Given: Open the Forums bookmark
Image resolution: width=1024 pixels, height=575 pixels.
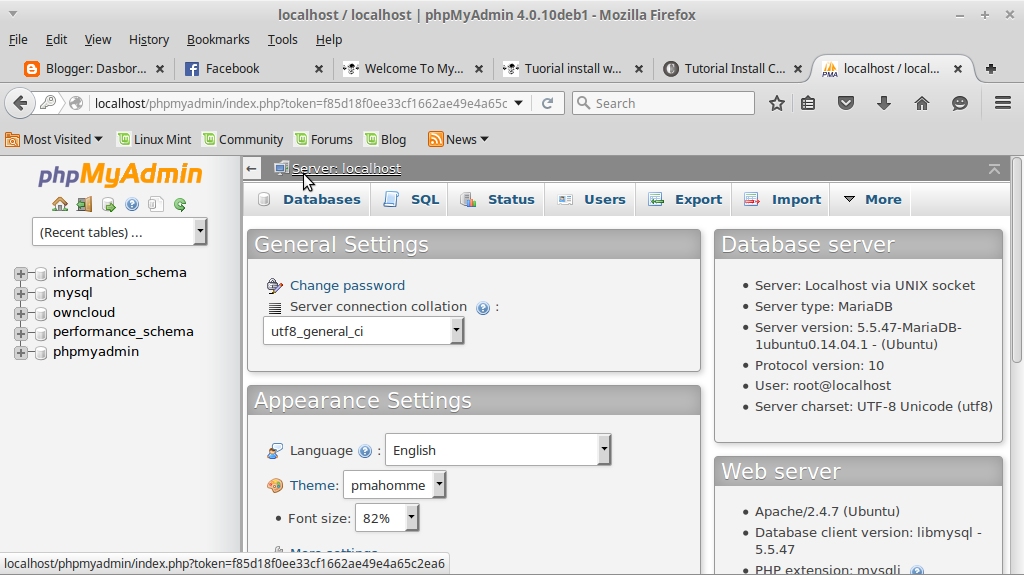Looking at the screenshot, I should (324, 139).
